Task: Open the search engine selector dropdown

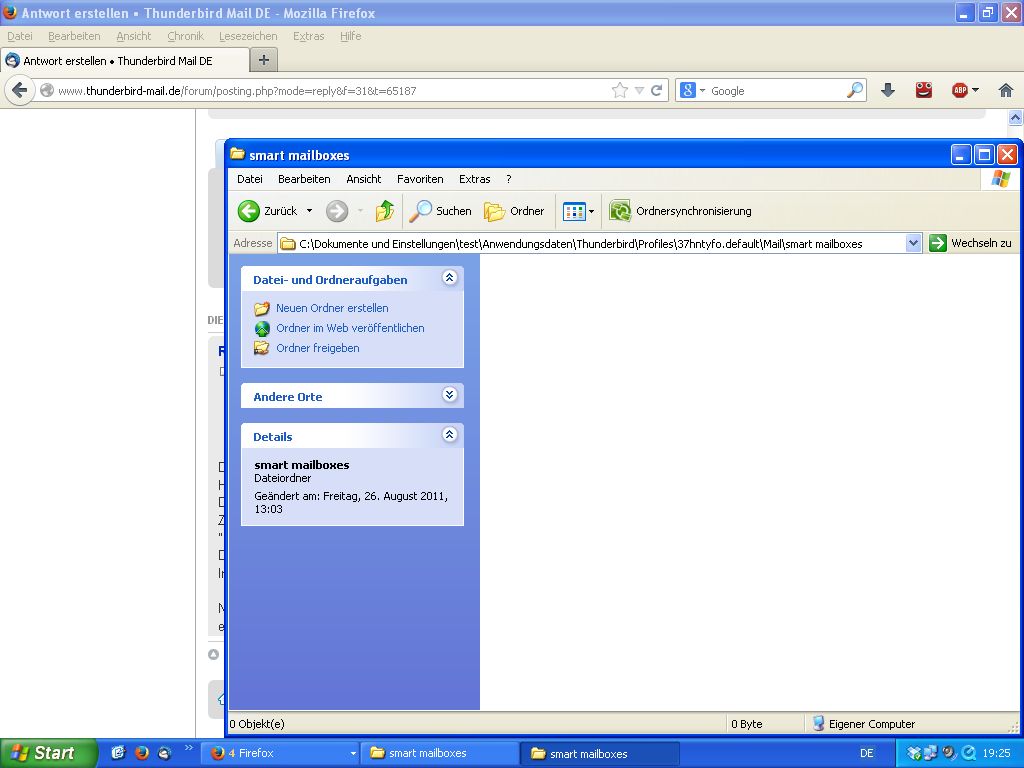Action: pyautogui.click(x=692, y=90)
